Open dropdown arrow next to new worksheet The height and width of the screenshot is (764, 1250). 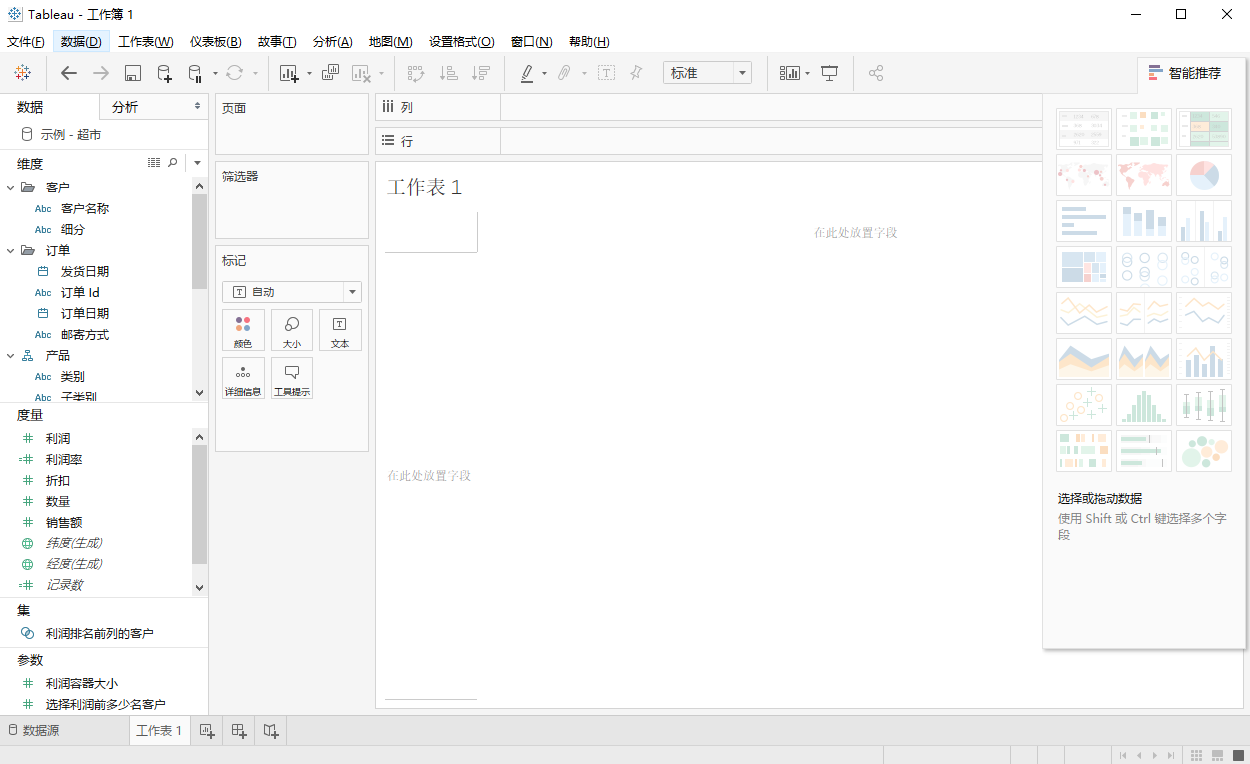[x=309, y=74]
